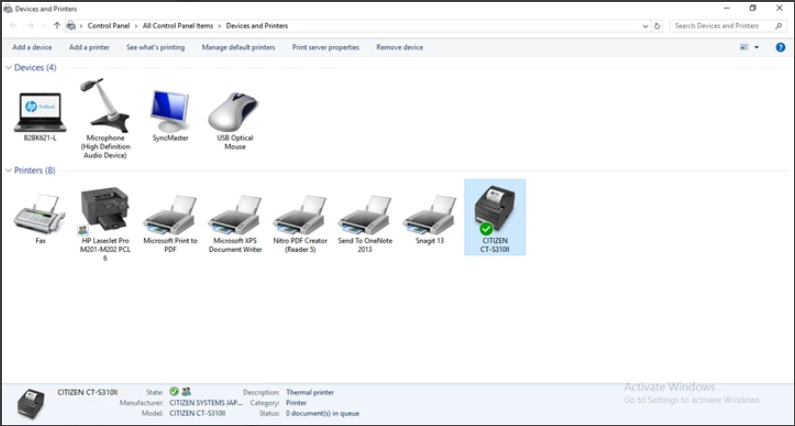This screenshot has height=426, width=795.
Task: Click the Devices and Printers title bar icon
Action: point(8,9)
